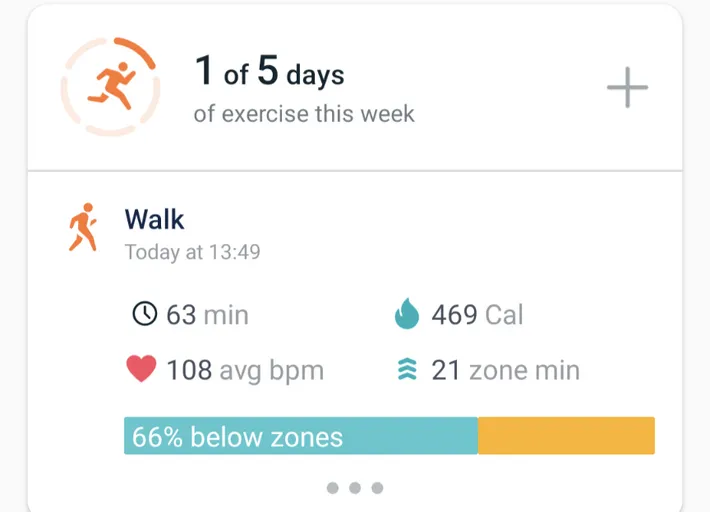This screenshot has height=512, width=710.
Task: Tap the "21 zone min" stat
Action: 505,370
